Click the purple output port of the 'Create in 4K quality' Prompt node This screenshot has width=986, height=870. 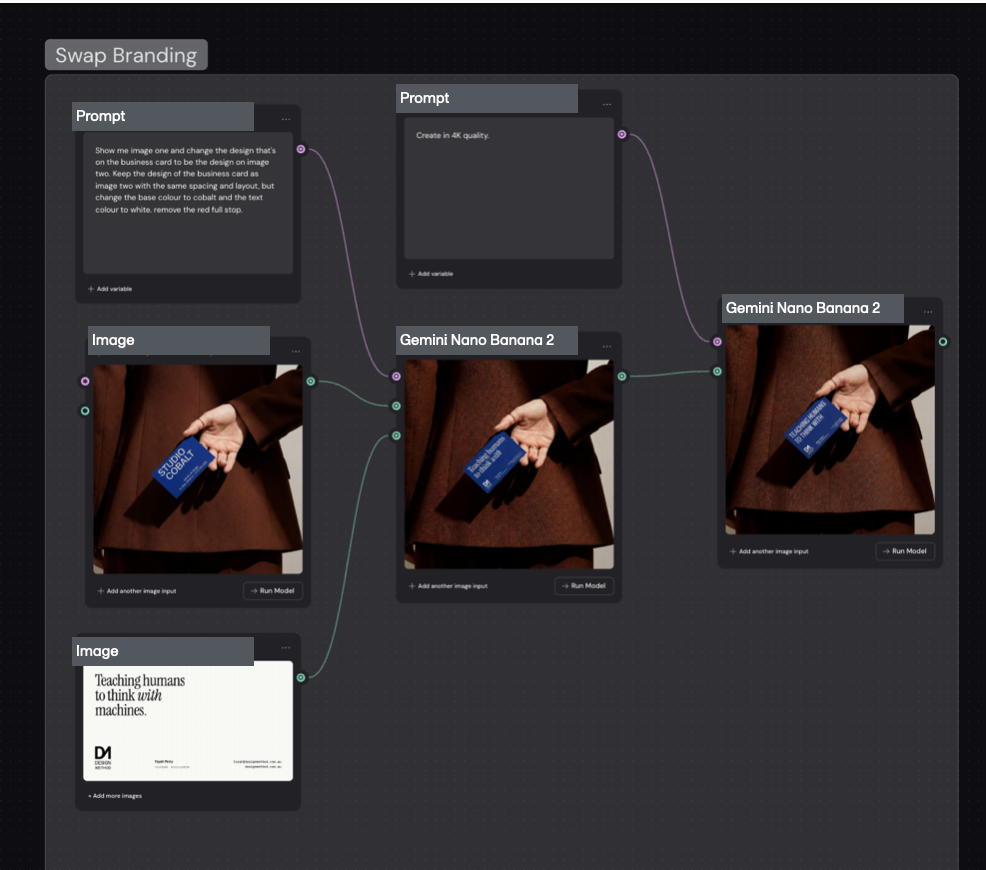click(622, 135)
